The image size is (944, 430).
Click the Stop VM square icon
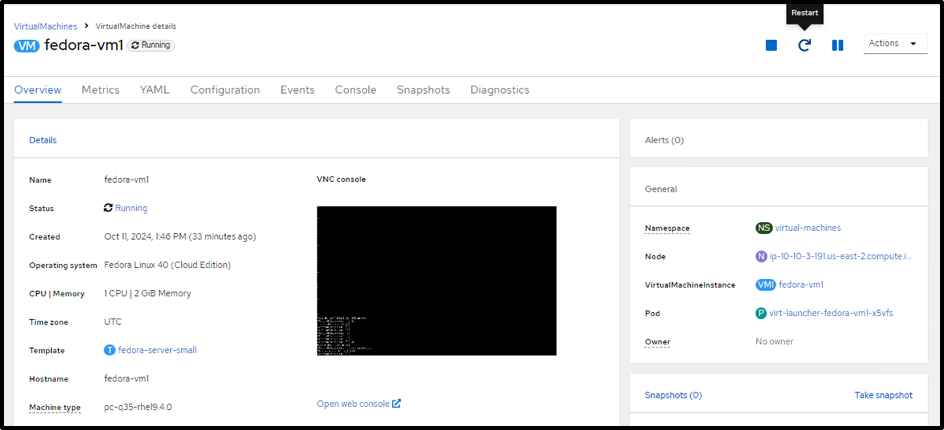pyautogui.click(x=771, y=45)
